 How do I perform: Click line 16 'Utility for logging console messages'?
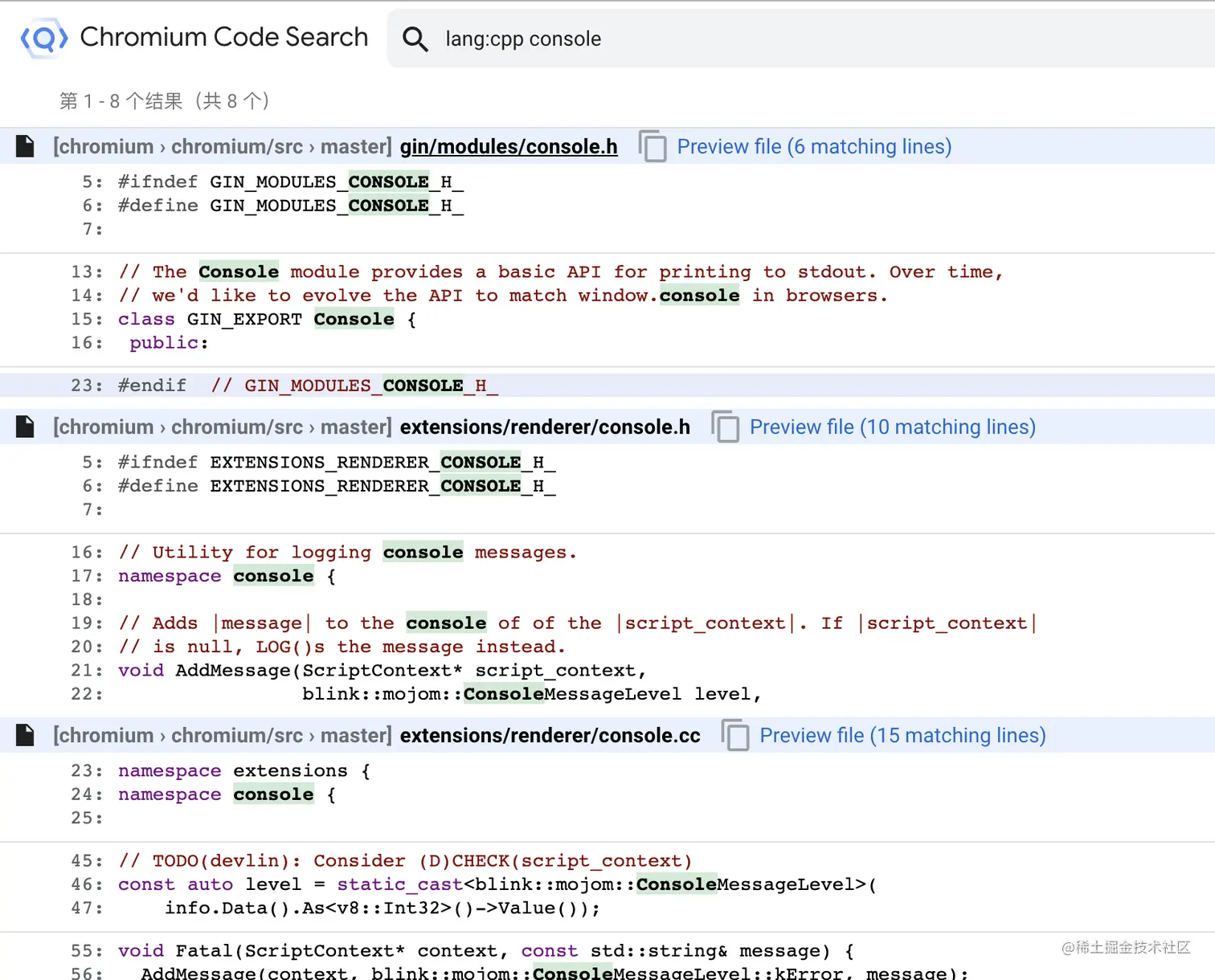pos(348,552)
